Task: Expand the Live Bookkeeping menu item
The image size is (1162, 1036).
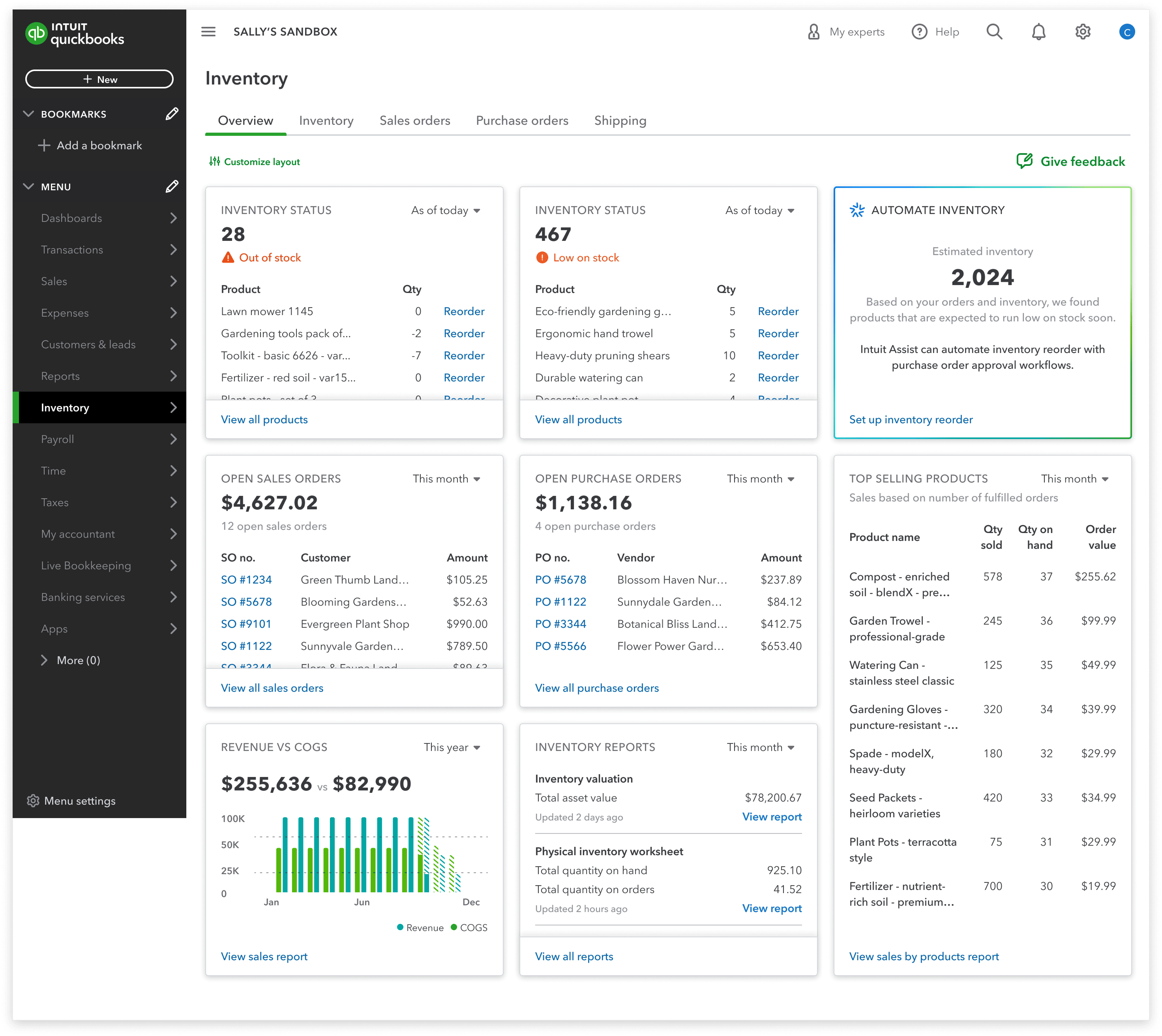Action: tap(99, 565)
